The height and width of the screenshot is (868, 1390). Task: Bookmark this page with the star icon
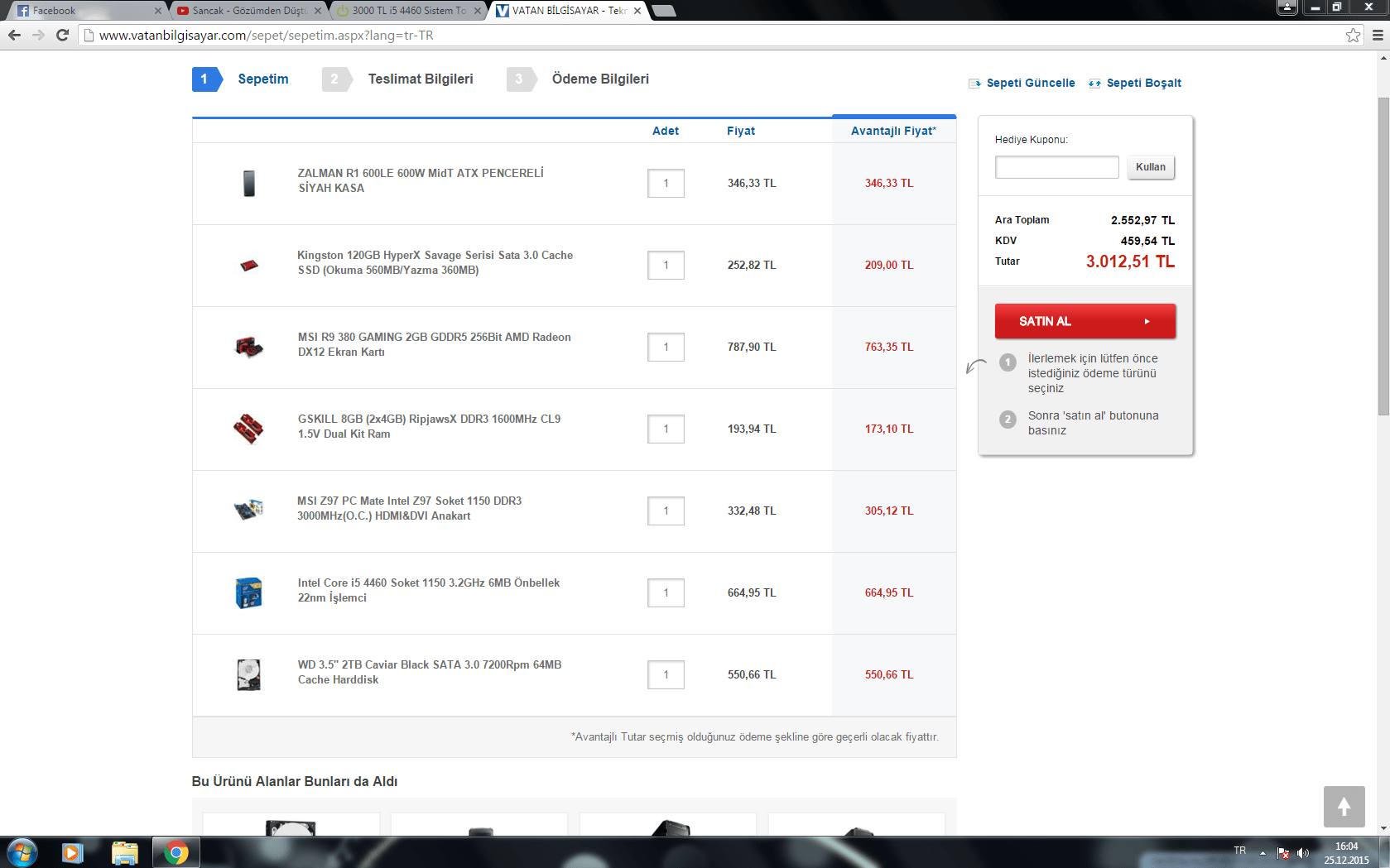pyautogui.click(x=1353, y=35)
